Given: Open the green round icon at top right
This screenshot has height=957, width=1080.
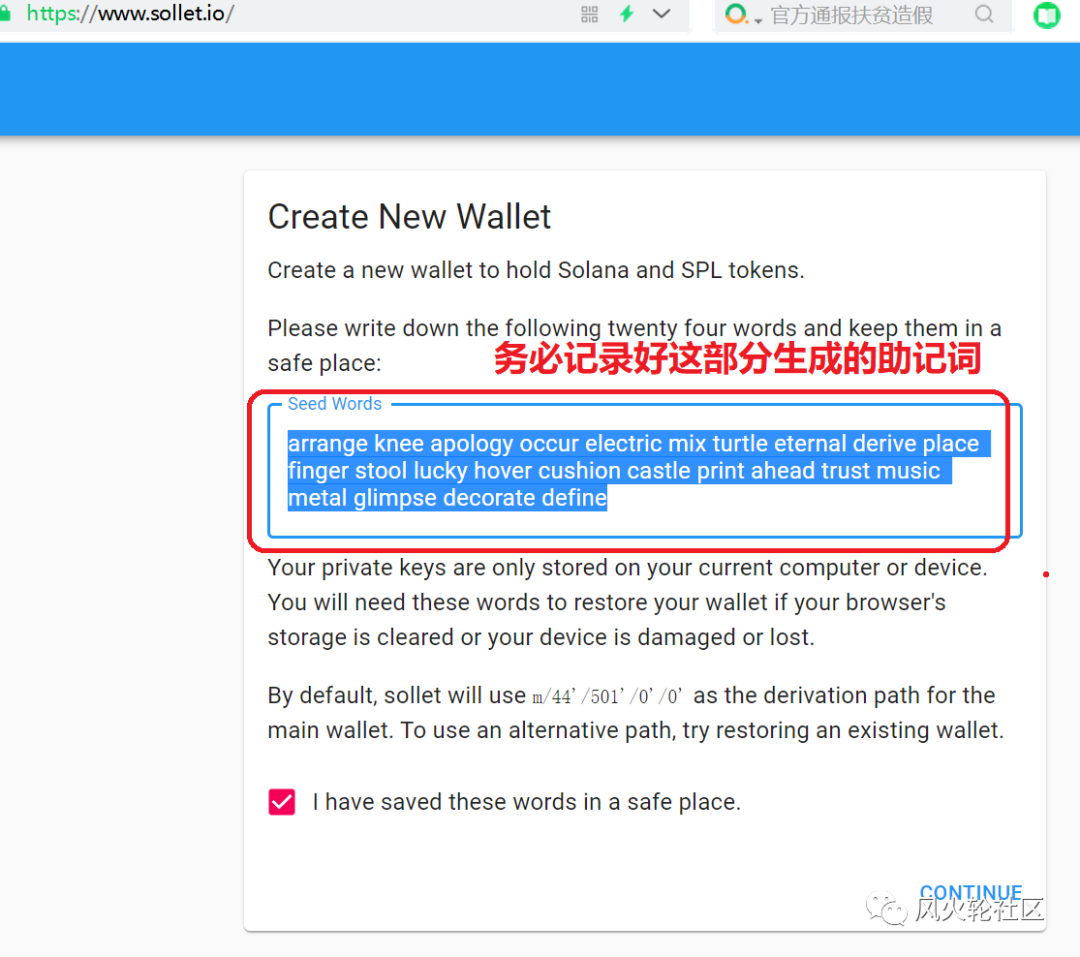Looking at the screenshot, I should pyautogui.click(x=1047, y=14).
